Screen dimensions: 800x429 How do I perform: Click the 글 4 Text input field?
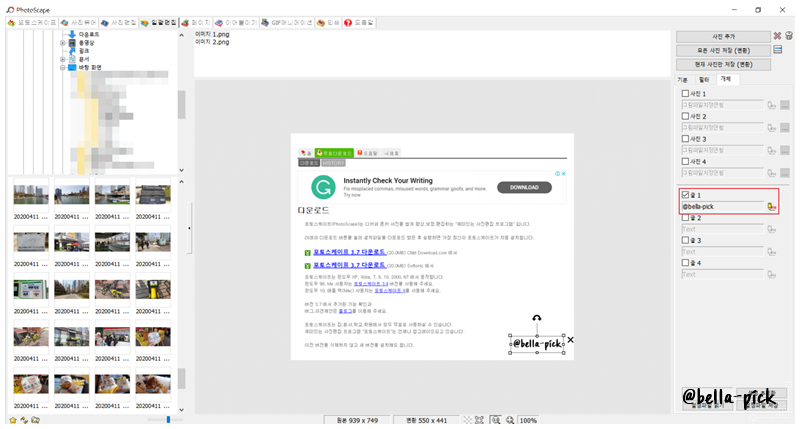coord(722,274)
